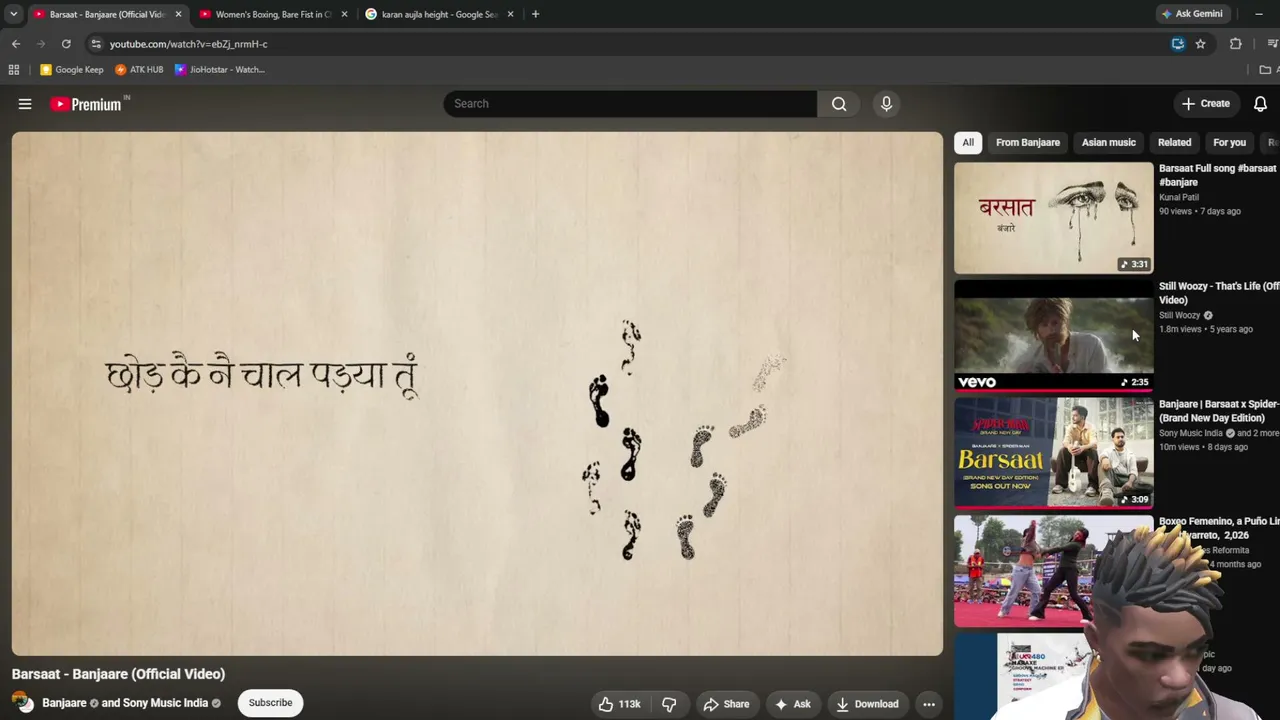The height and width of the screenshot is (720, 1280).
Task: Click the Ask button under video
Action: pyautogui.click(x=792, y=704)
